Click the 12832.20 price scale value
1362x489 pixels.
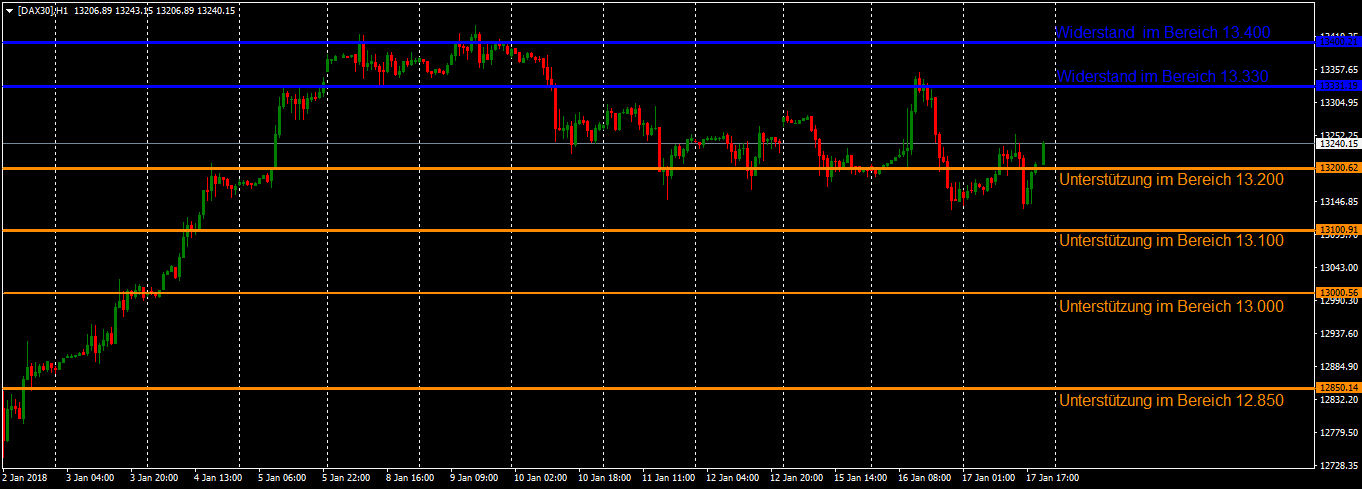(x=1340, y=400)
